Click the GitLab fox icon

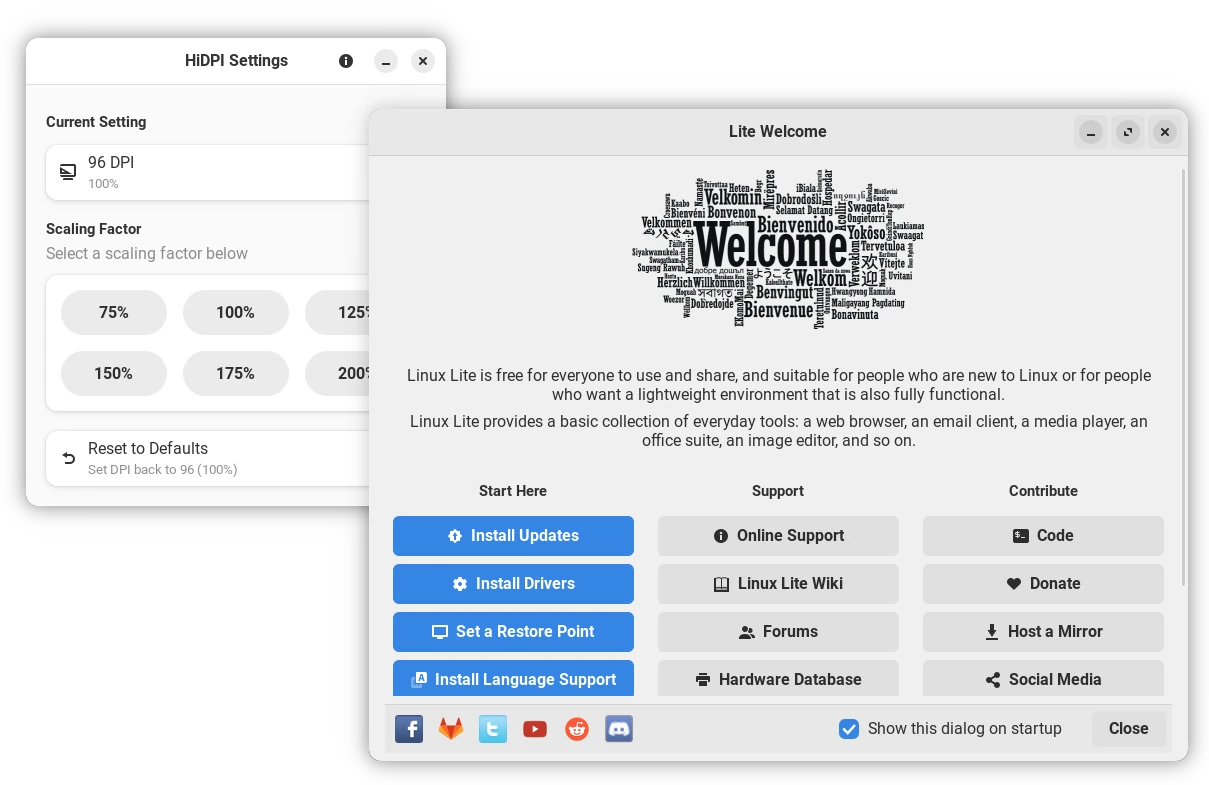[451, 729]
